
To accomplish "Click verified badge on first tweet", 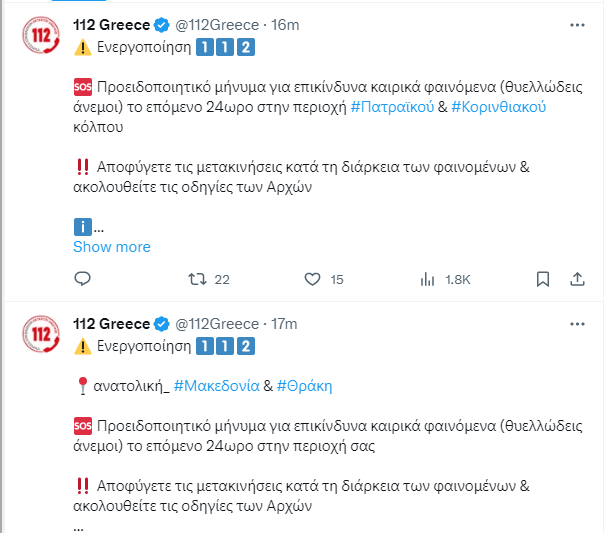I will point(161,24).
